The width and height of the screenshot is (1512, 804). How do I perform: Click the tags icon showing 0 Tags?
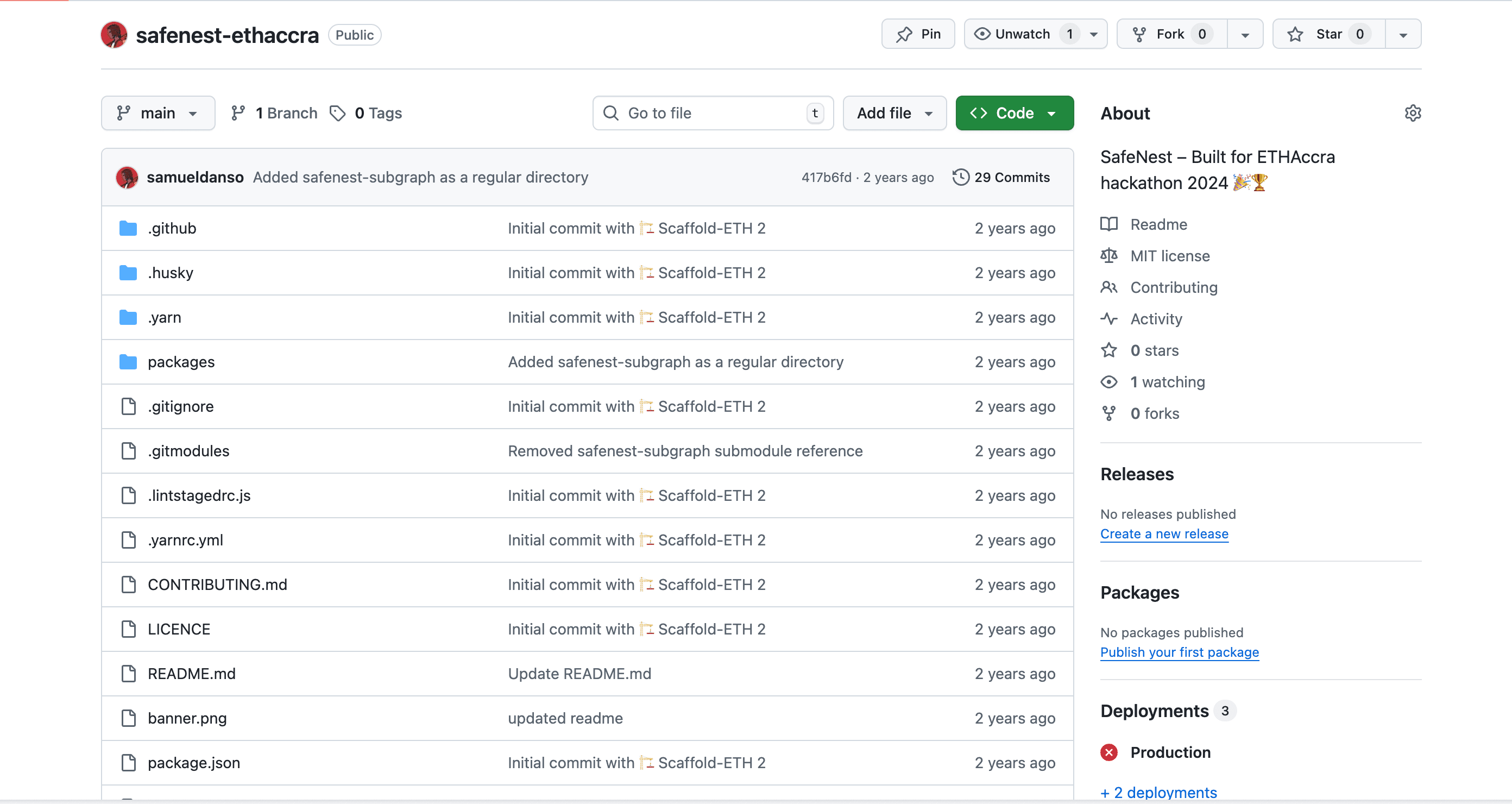337,113
